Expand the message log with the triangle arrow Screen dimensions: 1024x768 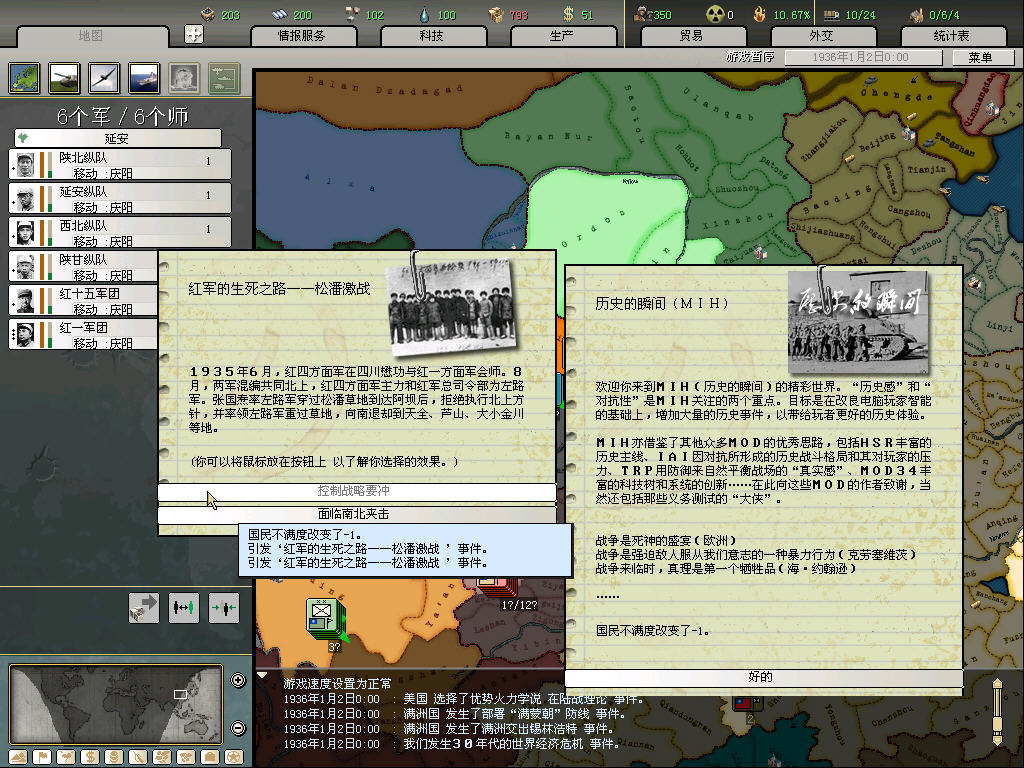click(263, 676)
